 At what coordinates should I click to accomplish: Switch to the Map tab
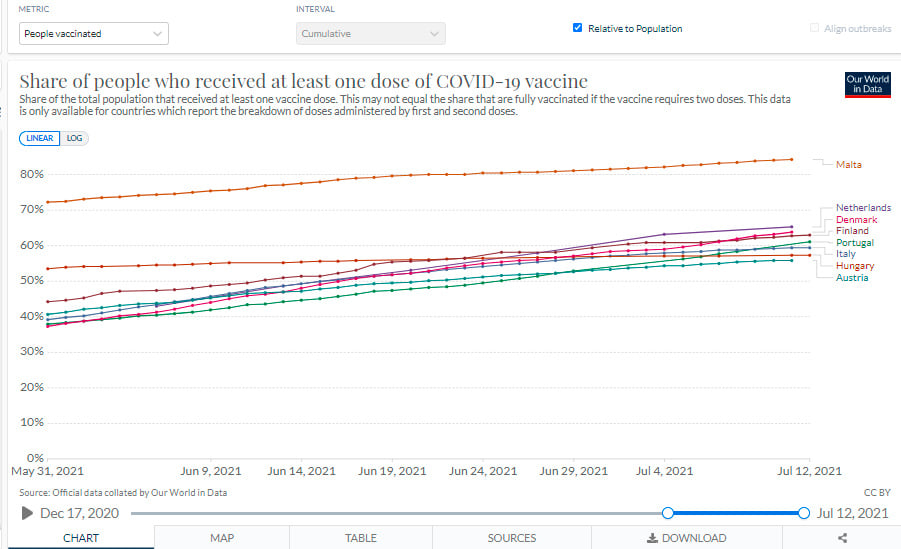coord(222,538)
